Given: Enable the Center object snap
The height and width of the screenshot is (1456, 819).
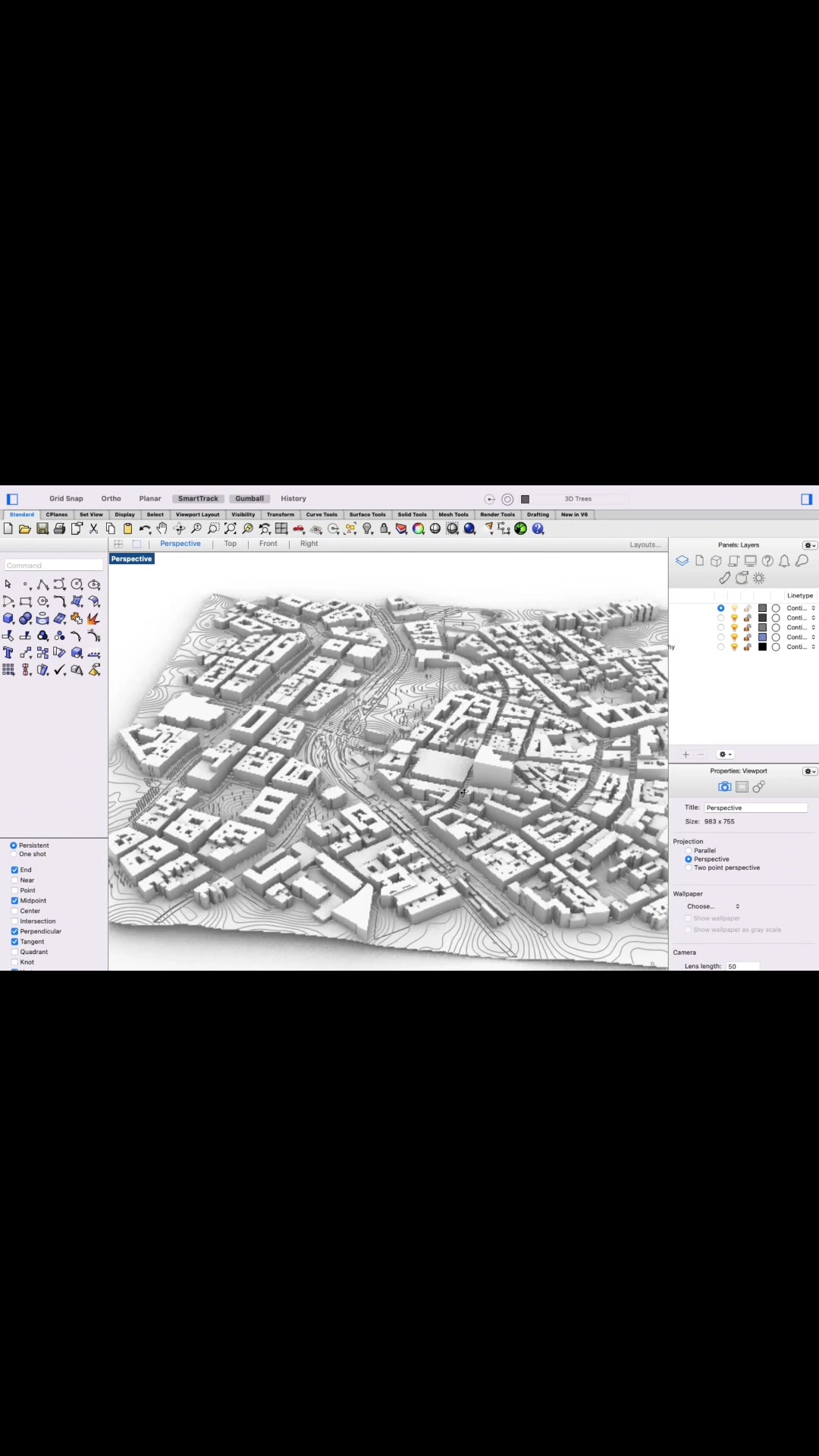Looking at the screenshot, I should click(x=14, y=911).
